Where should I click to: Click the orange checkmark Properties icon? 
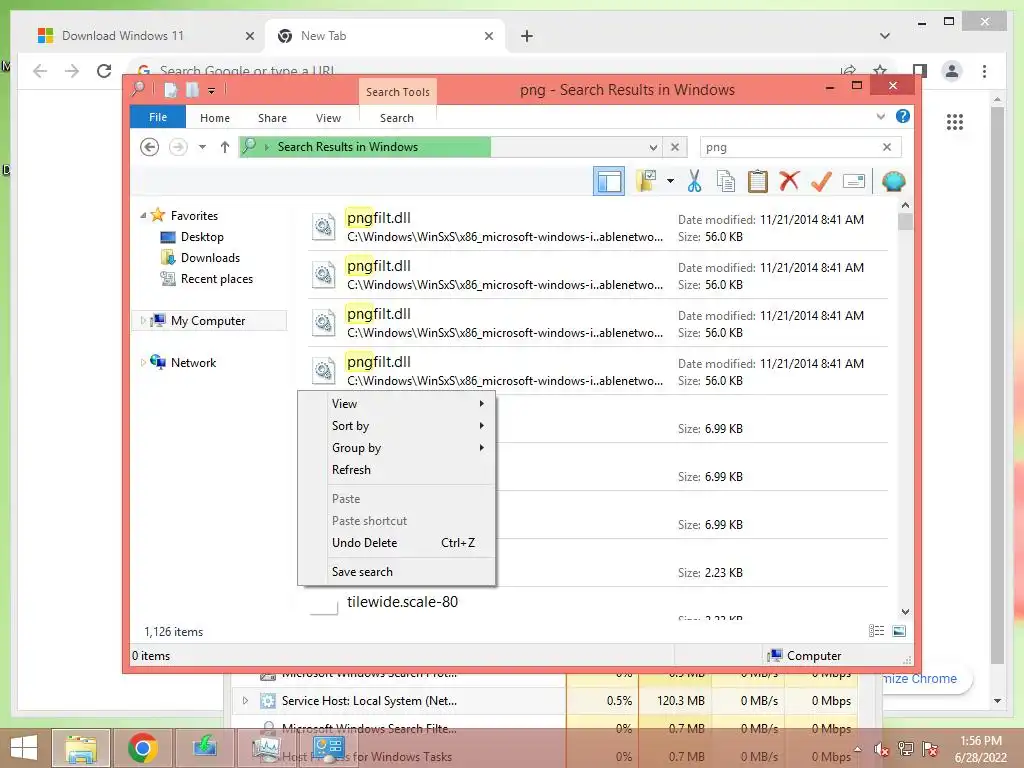[821, 181]
